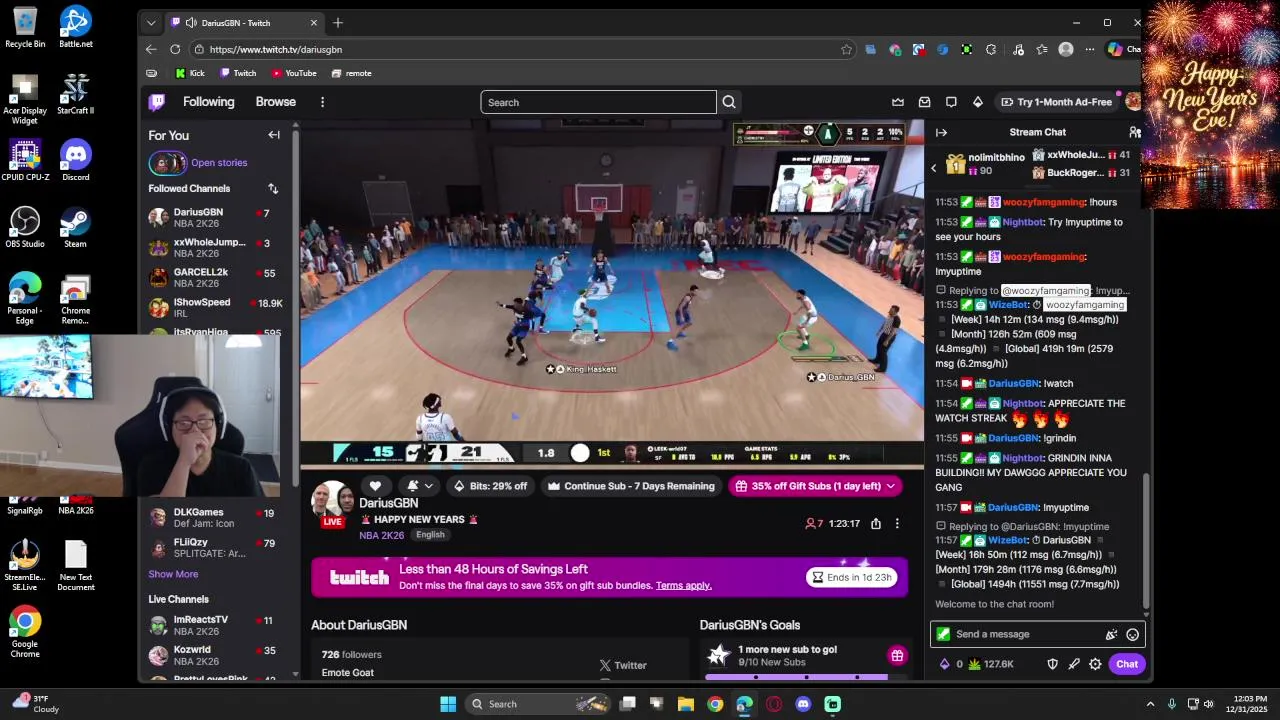This screenshot has height=720, width=1280.
Task: Open OBS Studio desktop icon
Action: coord(25,227)
